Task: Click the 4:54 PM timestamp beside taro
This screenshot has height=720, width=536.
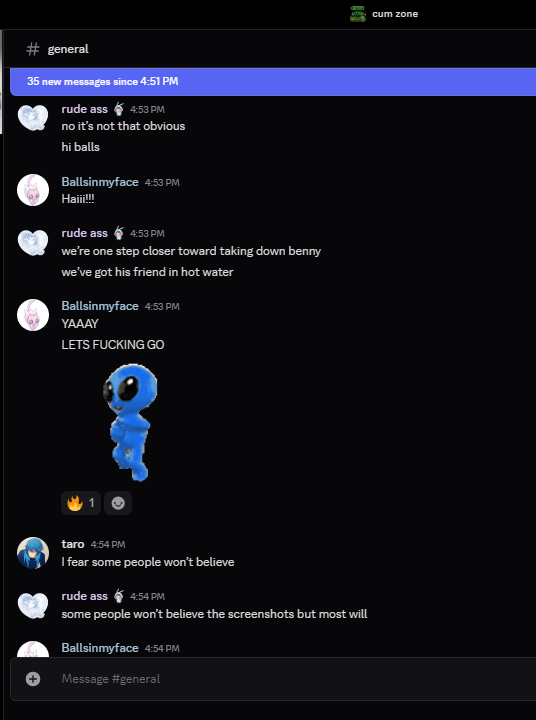Action: tap(108, 545)
